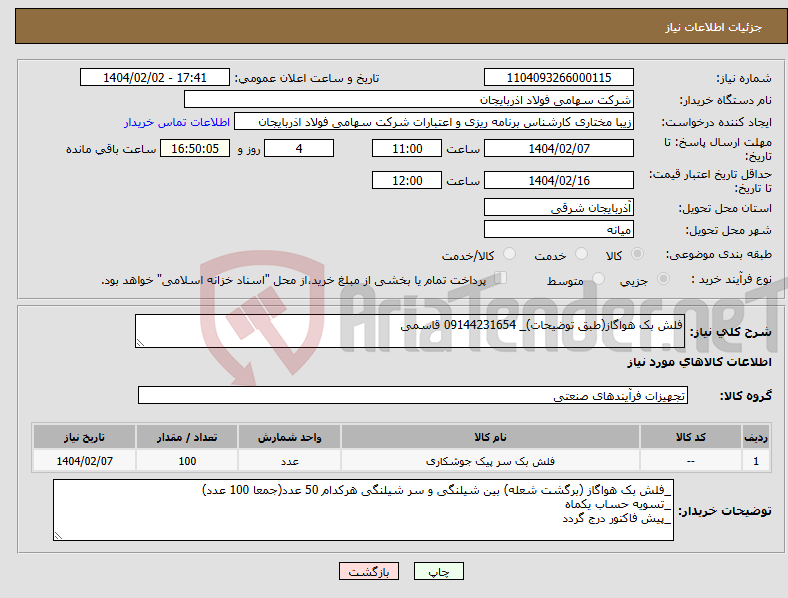Click the چاپ print button

click(439, 571)
